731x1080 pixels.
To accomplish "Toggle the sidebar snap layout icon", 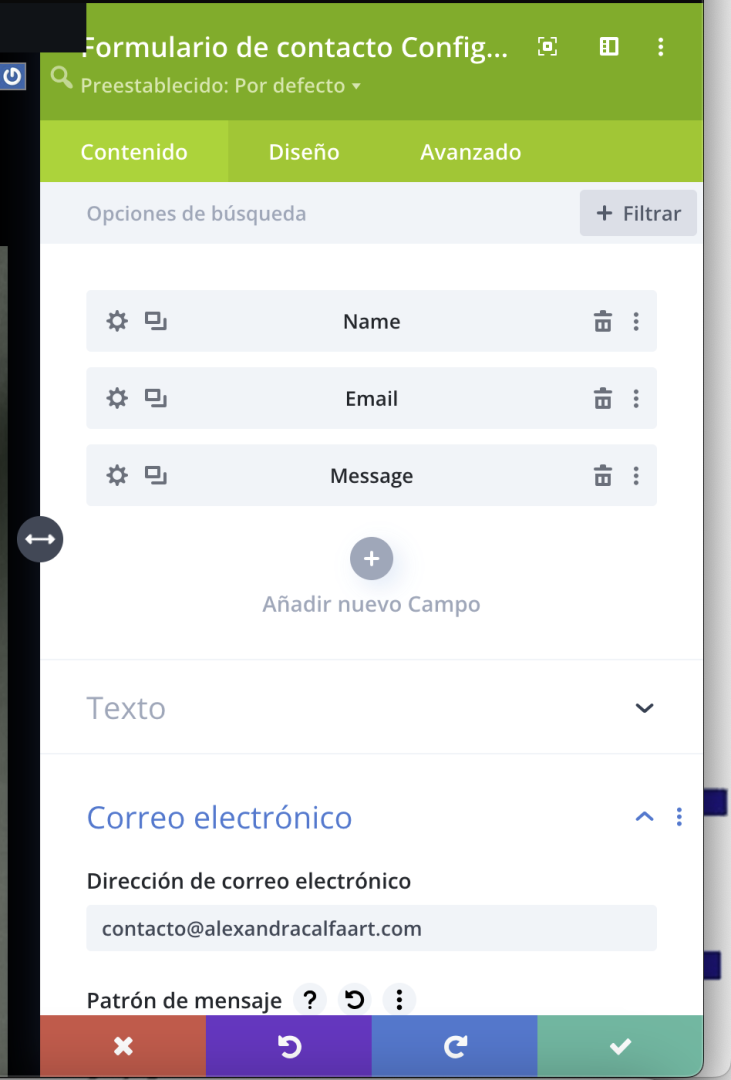I will tap(609, 46).
